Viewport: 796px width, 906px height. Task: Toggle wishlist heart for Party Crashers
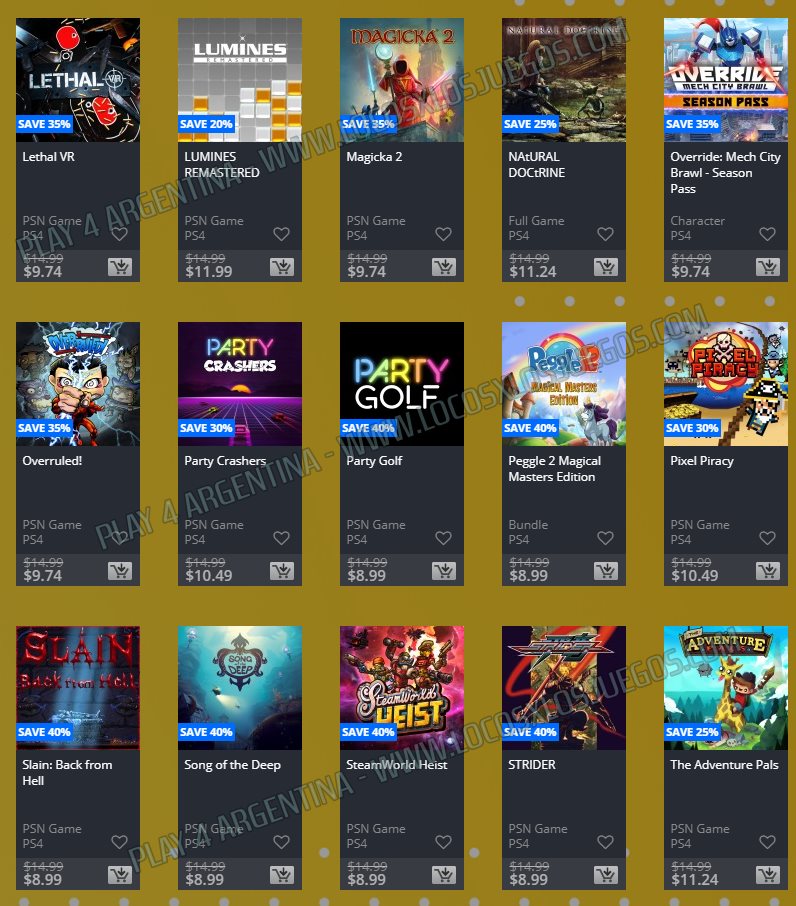click(281, 538)
